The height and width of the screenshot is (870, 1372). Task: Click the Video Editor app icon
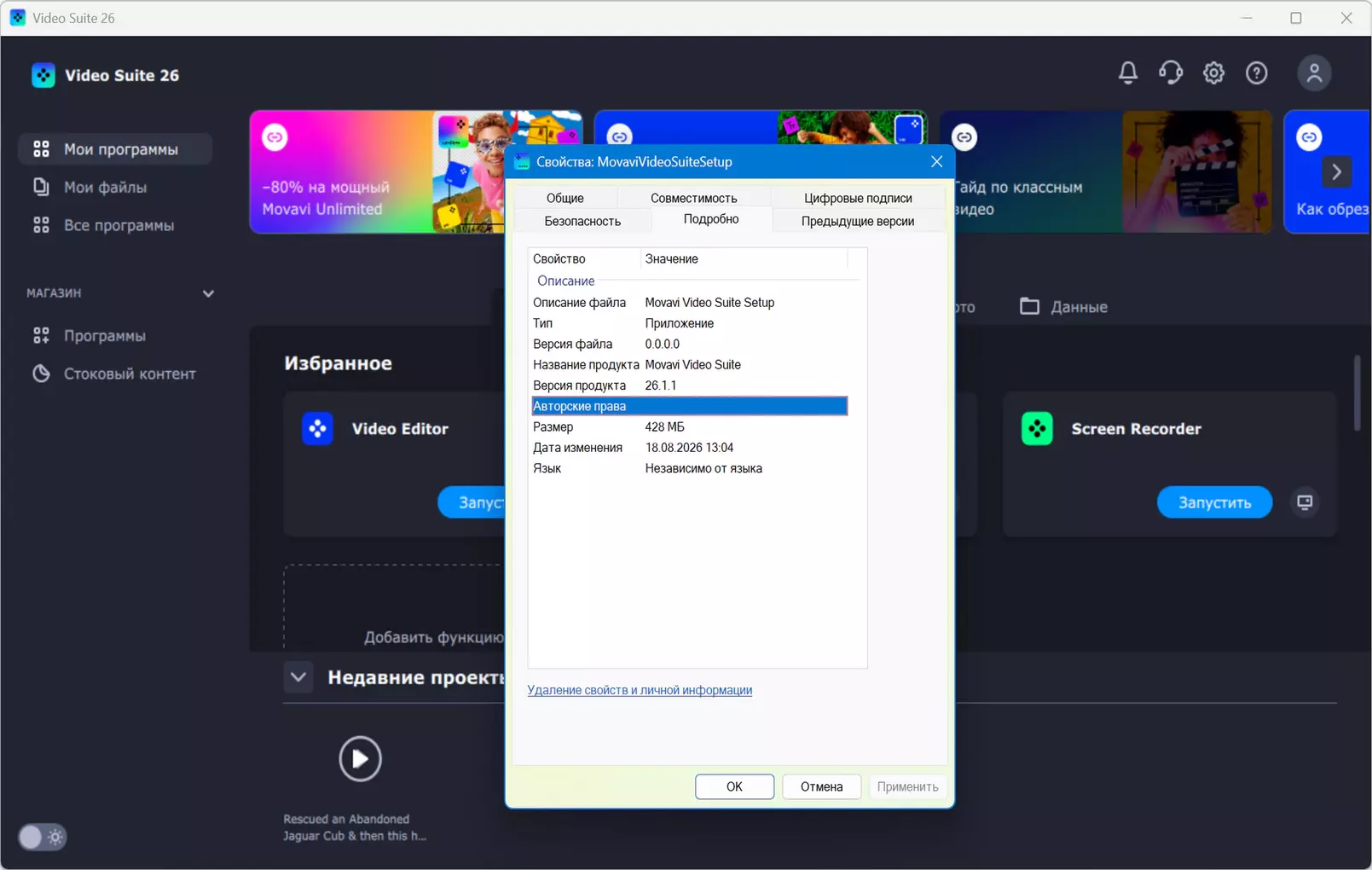tap(317, 428)
